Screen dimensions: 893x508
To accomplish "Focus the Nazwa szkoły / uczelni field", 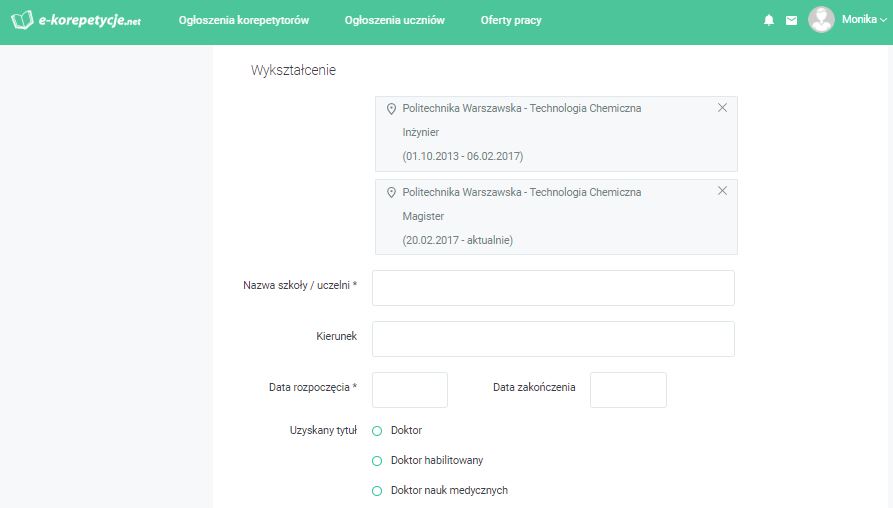I will click(x=553, y=287).
